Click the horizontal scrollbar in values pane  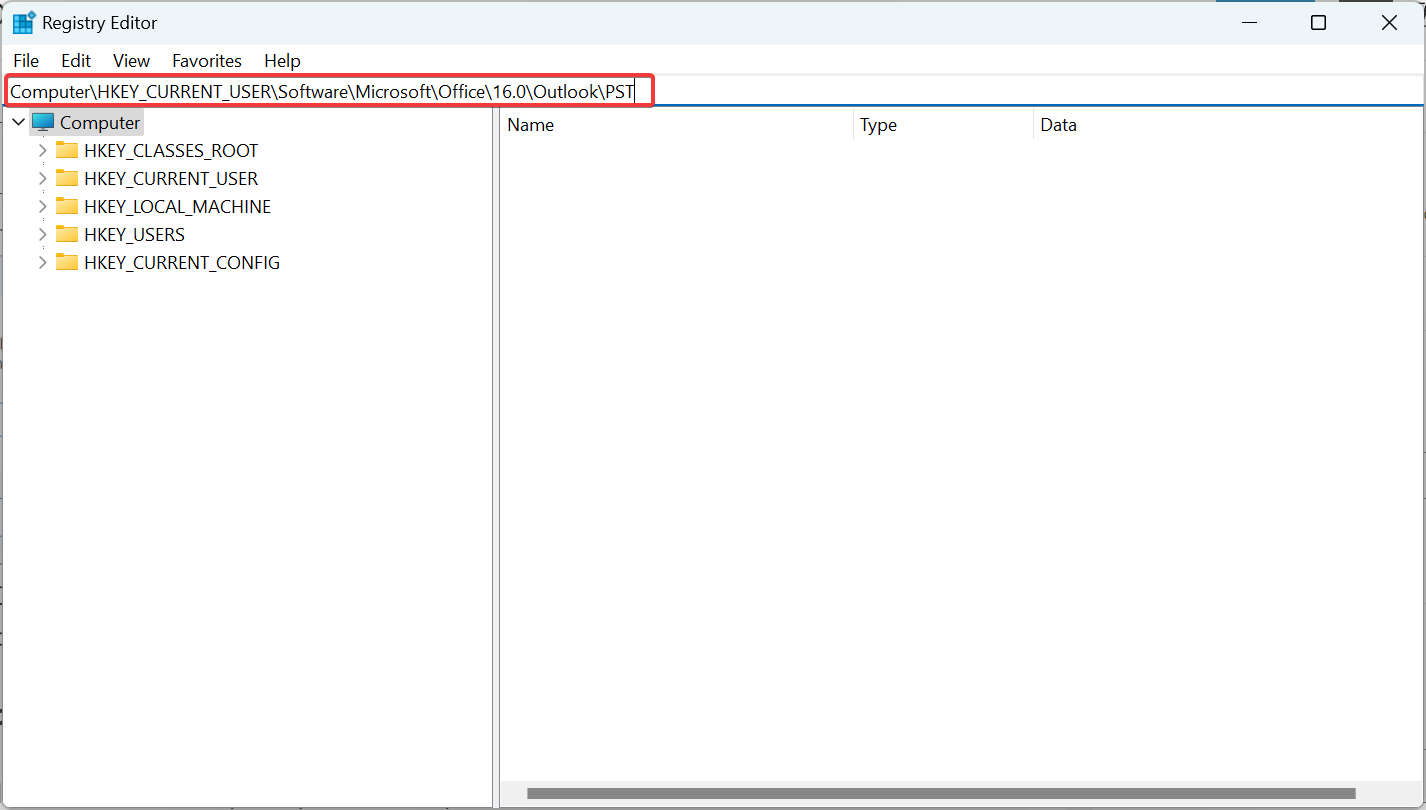[941, 793]
